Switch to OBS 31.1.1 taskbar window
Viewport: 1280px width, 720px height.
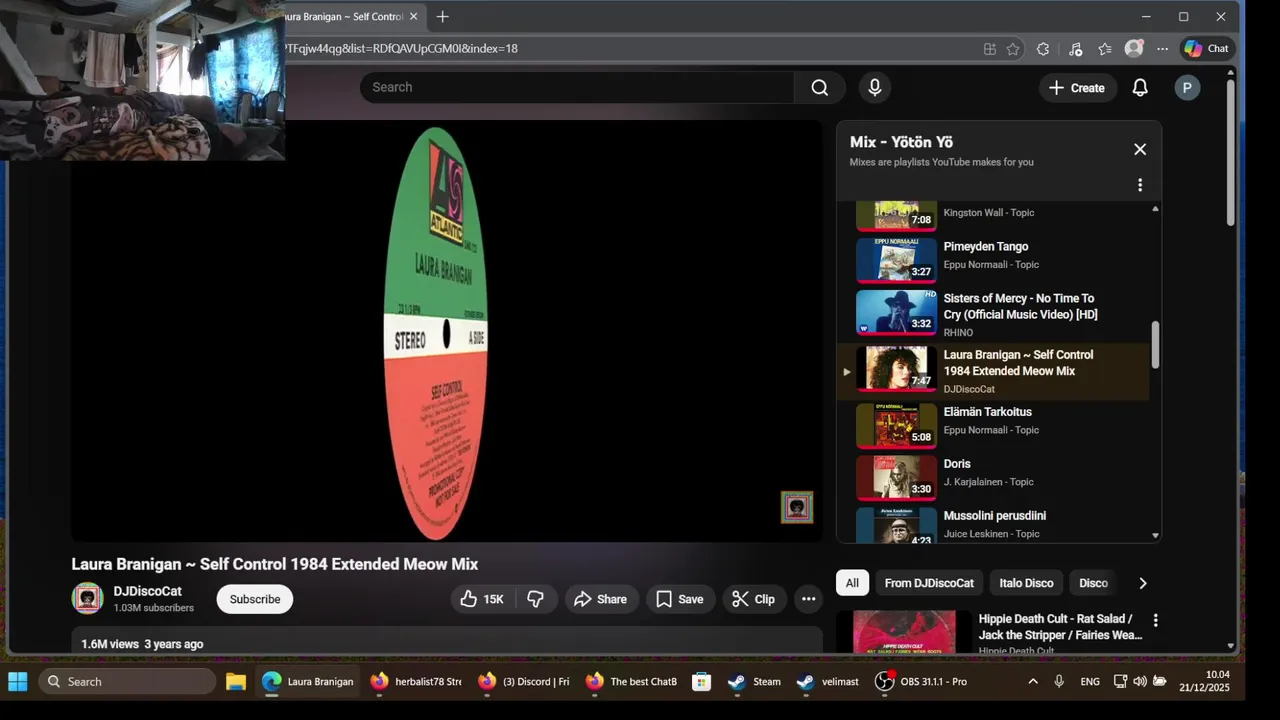(921, 682)
